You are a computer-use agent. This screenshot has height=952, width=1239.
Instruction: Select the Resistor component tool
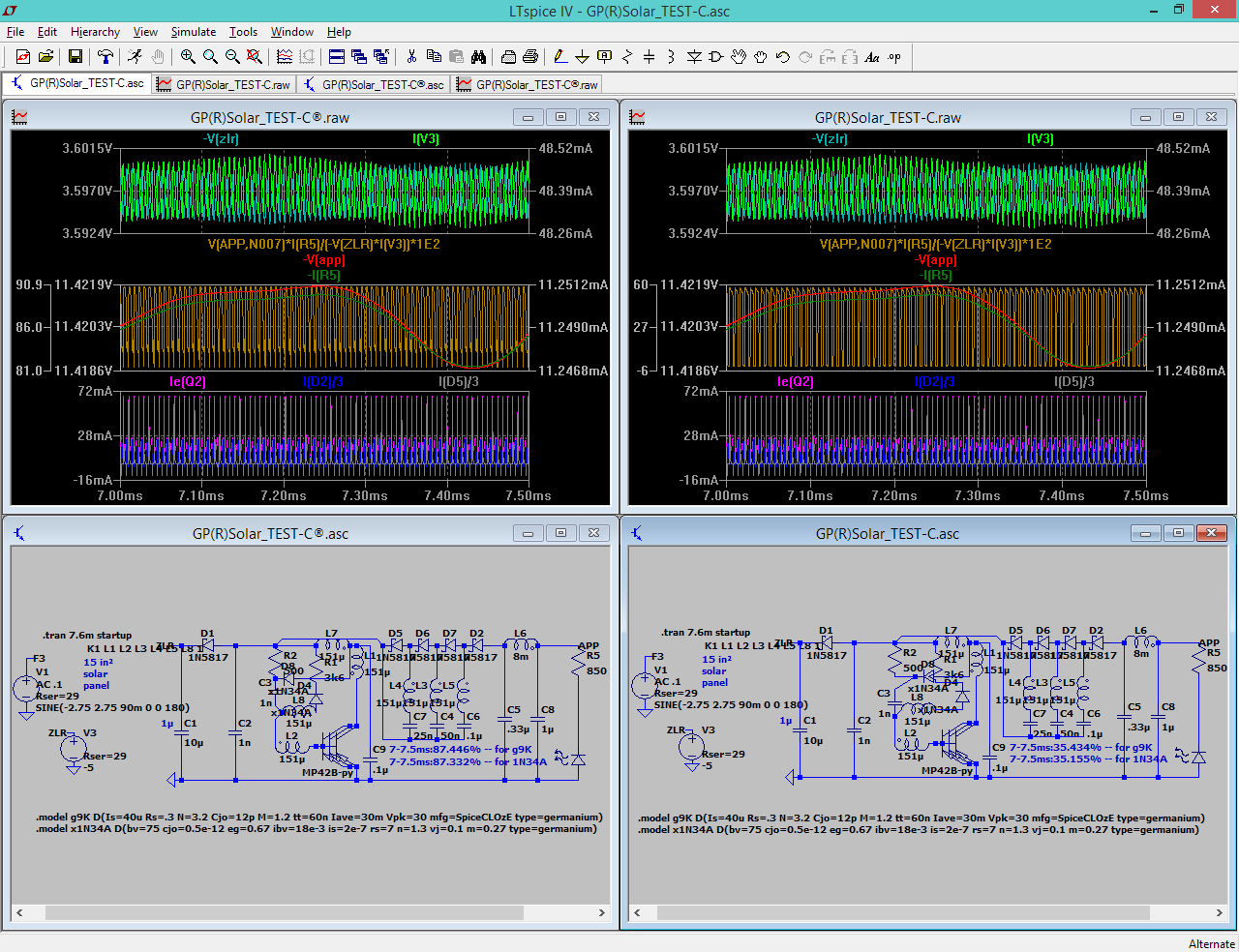627,57
